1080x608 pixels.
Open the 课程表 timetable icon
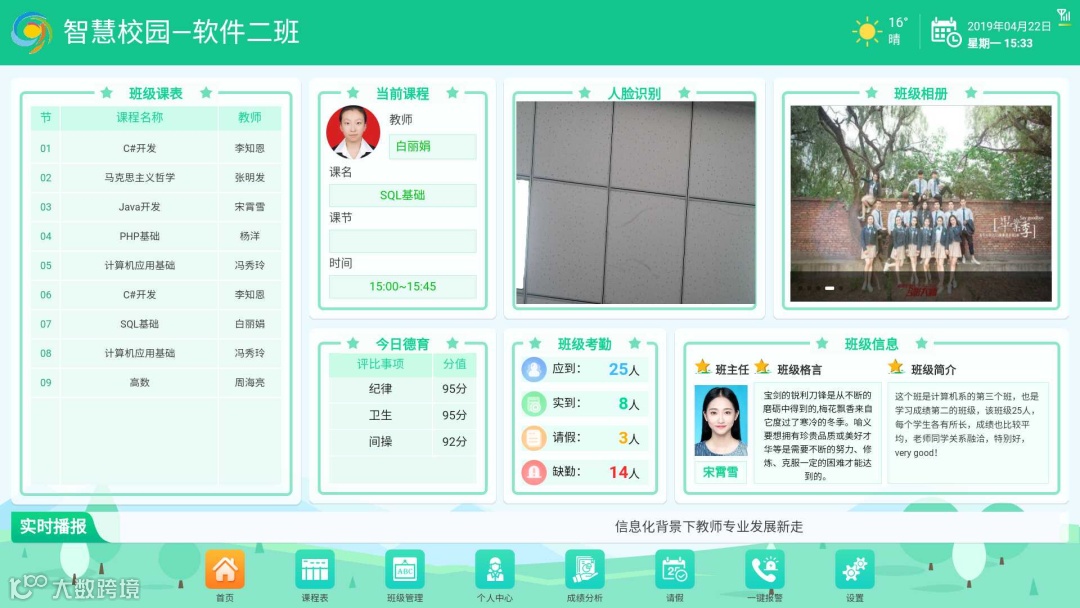[x=315, y=570]
